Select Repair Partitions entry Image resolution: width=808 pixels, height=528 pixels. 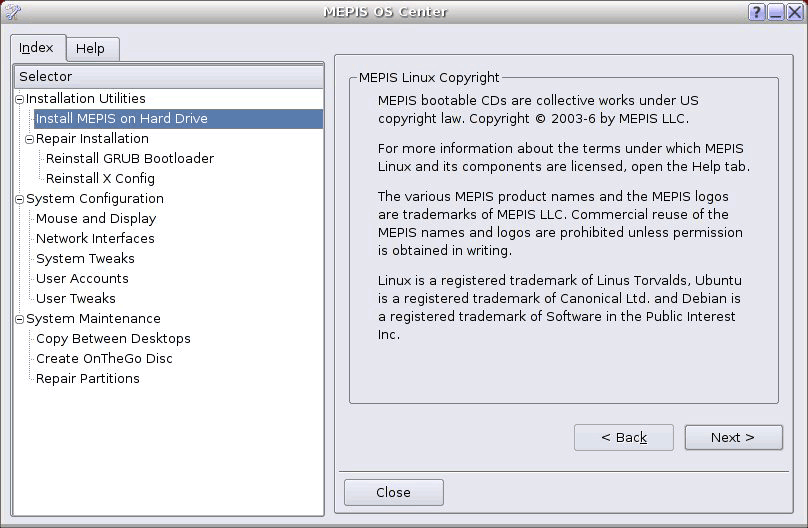[88, 379]
